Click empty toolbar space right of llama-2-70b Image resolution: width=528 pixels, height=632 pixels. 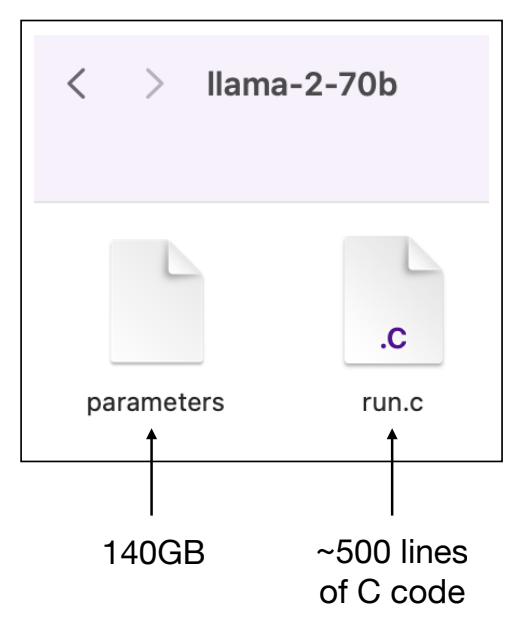tap(443, 84)
